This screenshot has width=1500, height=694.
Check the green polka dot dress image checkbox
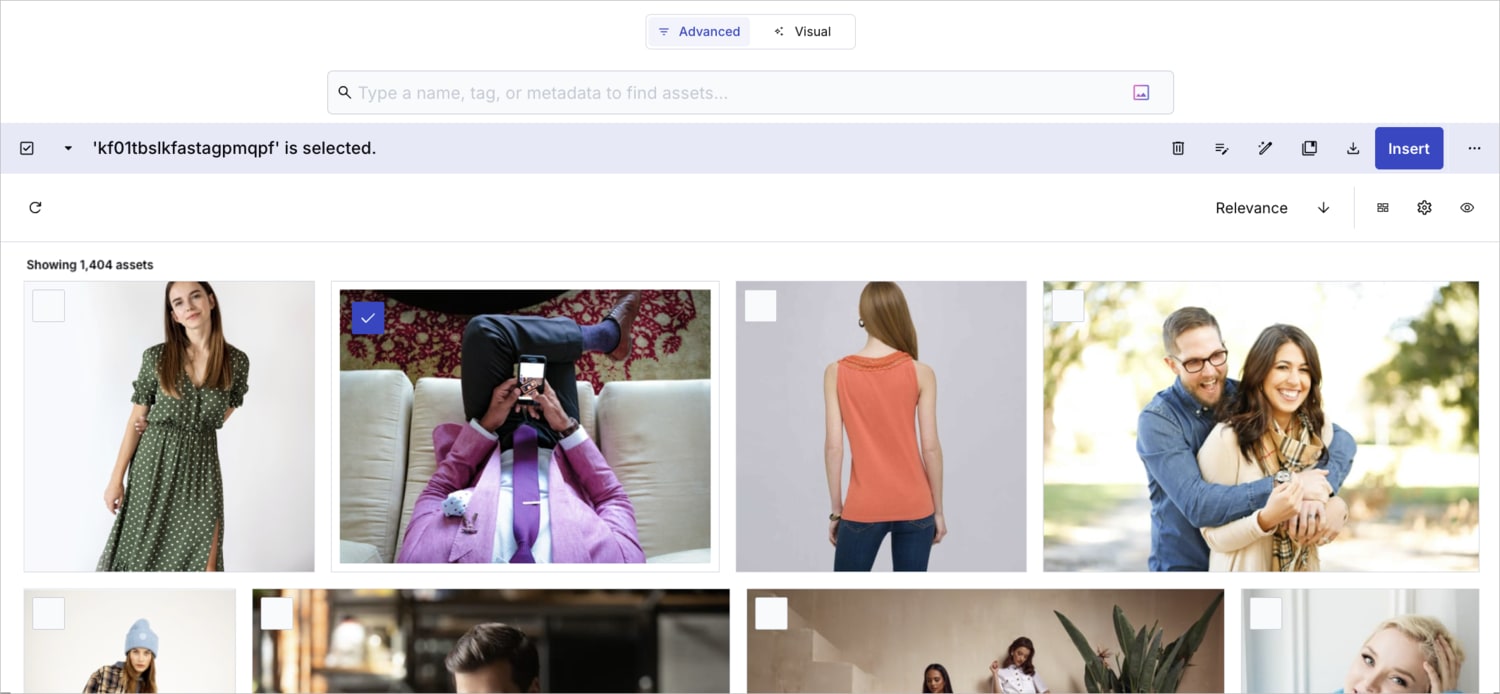49,306
